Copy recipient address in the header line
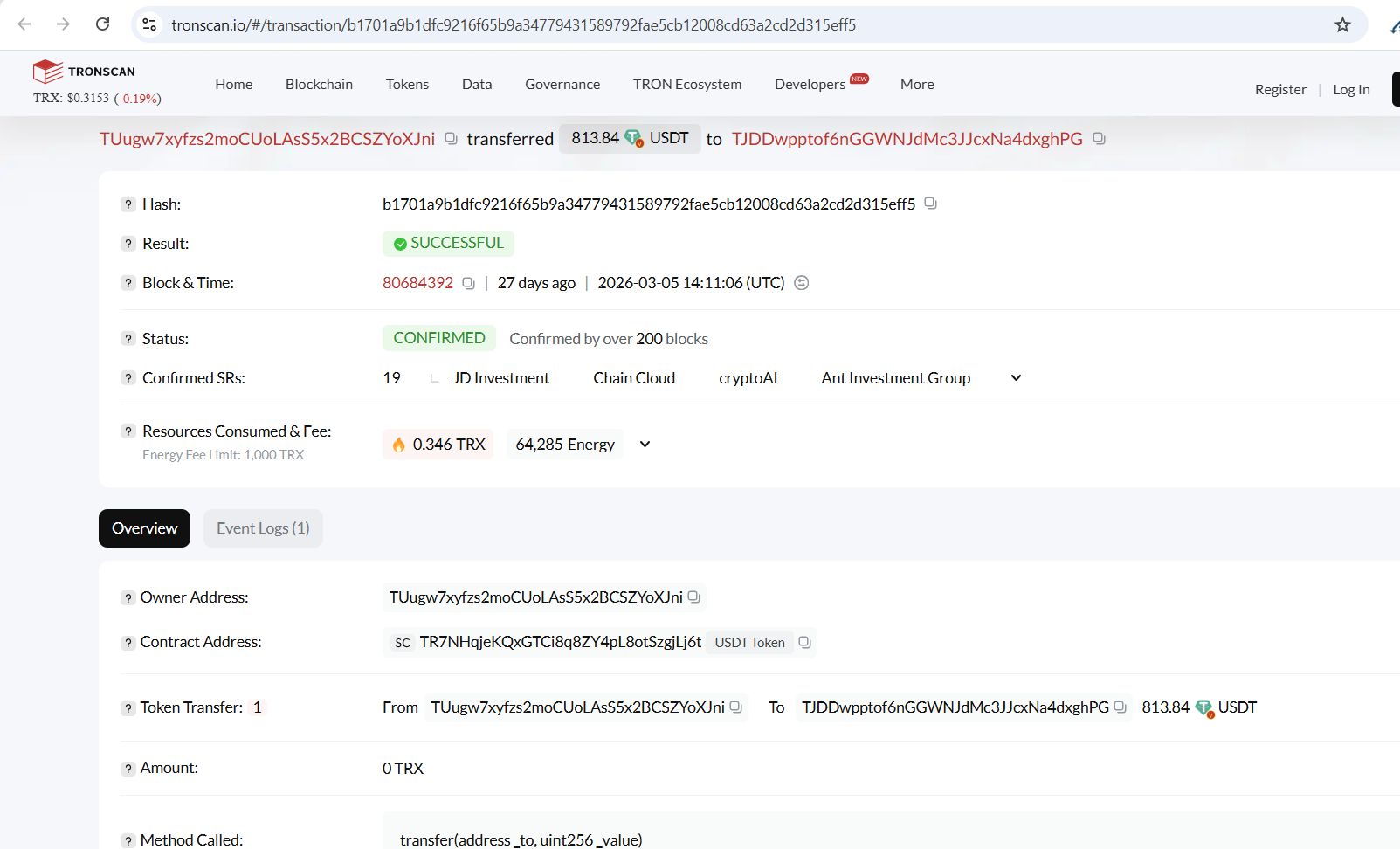 point(1099,139)
